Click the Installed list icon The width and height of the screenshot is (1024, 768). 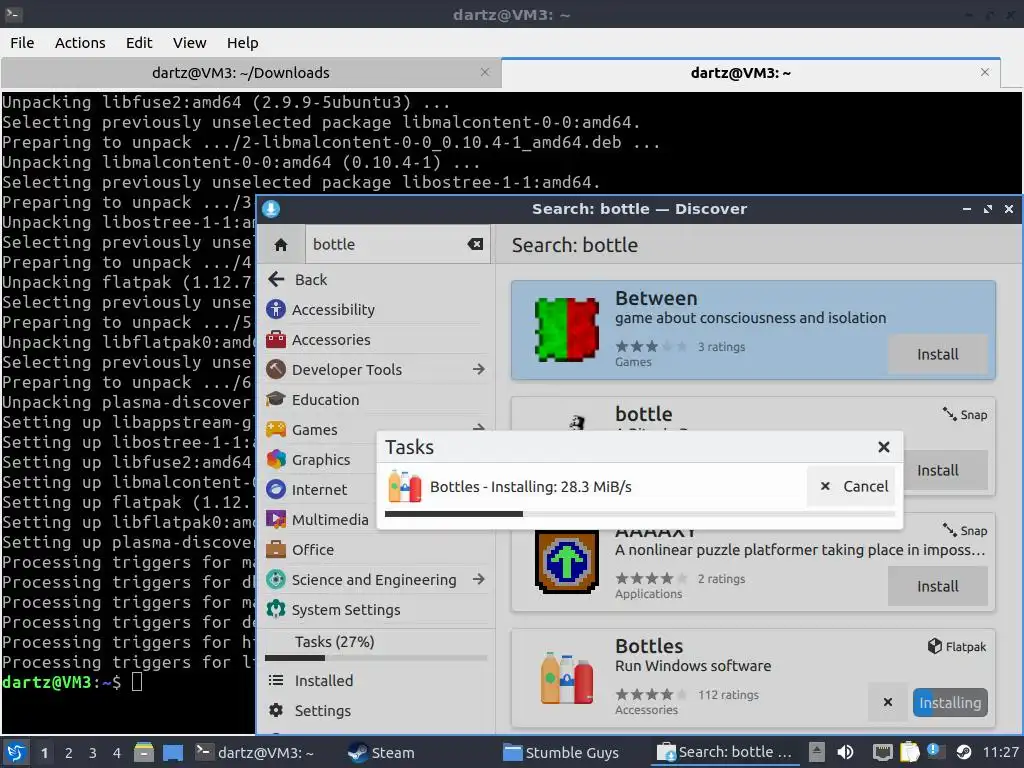click(276, 680)
